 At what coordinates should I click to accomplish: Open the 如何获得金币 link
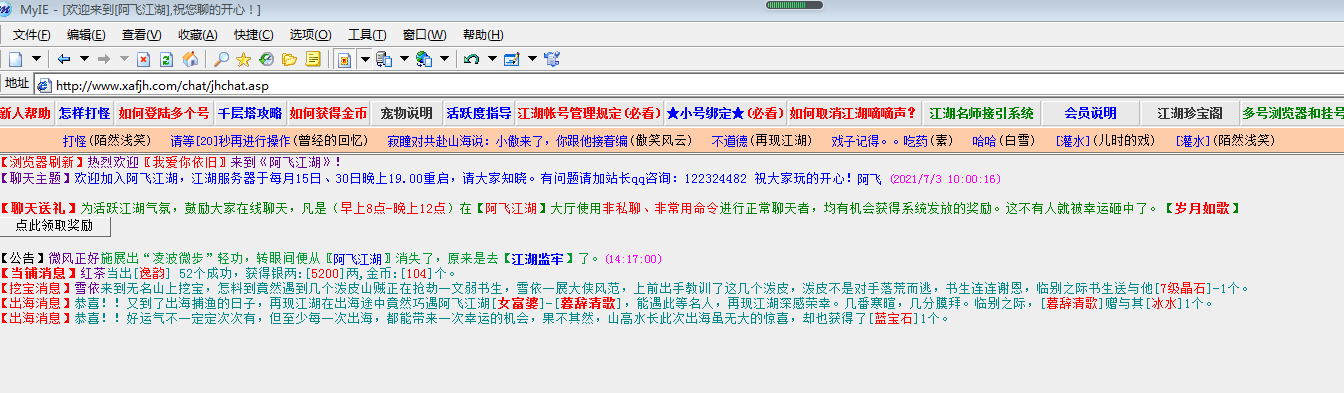click(x=329, y=113)
